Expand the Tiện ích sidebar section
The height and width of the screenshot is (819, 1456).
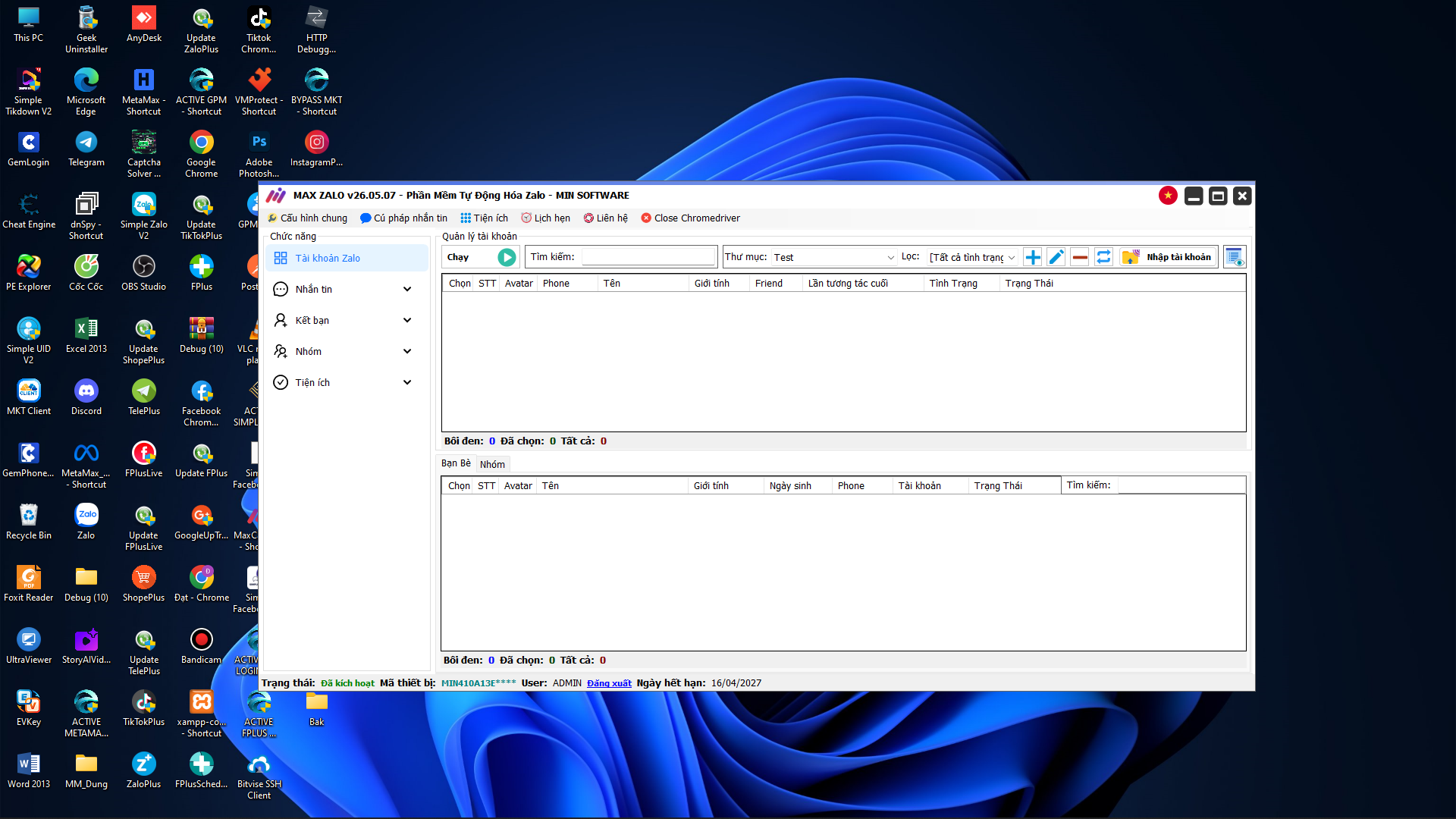click(347, 382)
